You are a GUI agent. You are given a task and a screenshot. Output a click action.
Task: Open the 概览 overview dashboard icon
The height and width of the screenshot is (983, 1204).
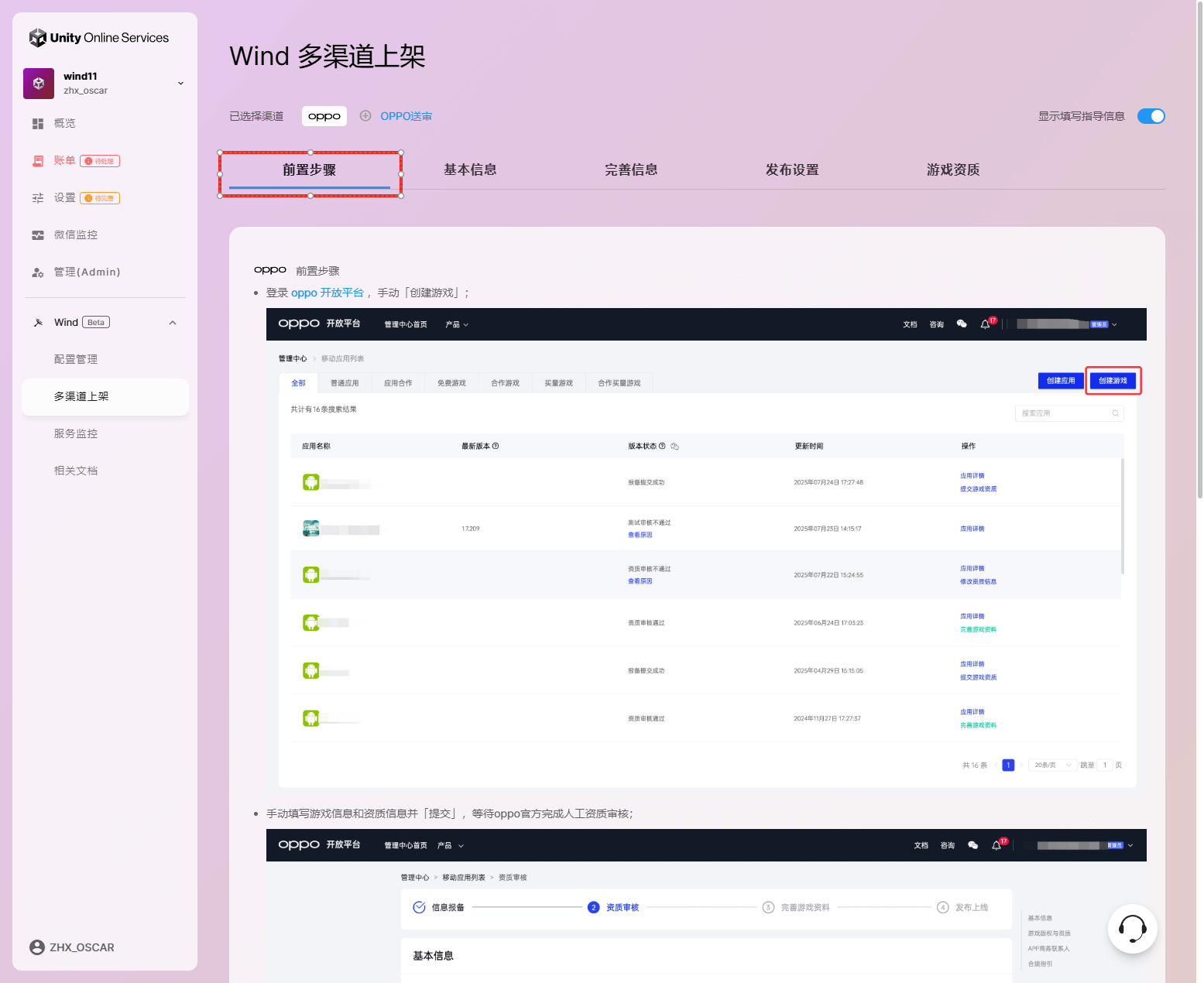click(38, 124)
